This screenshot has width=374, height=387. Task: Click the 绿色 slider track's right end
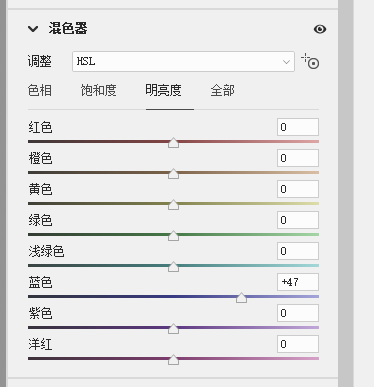[316, 235]
